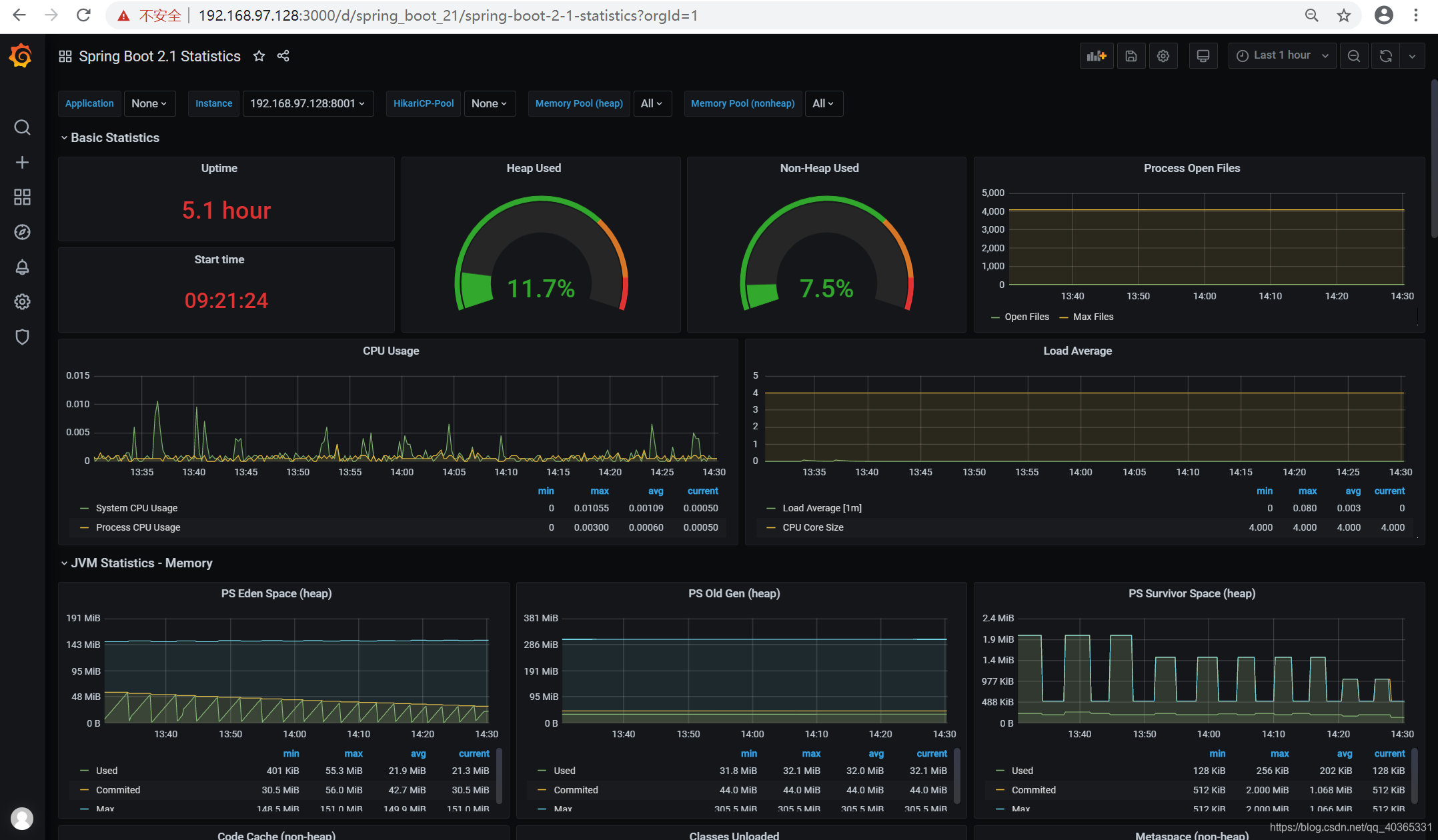Sort CPU Usage legend by max
Screen dimensions: 1438x840
600,491
